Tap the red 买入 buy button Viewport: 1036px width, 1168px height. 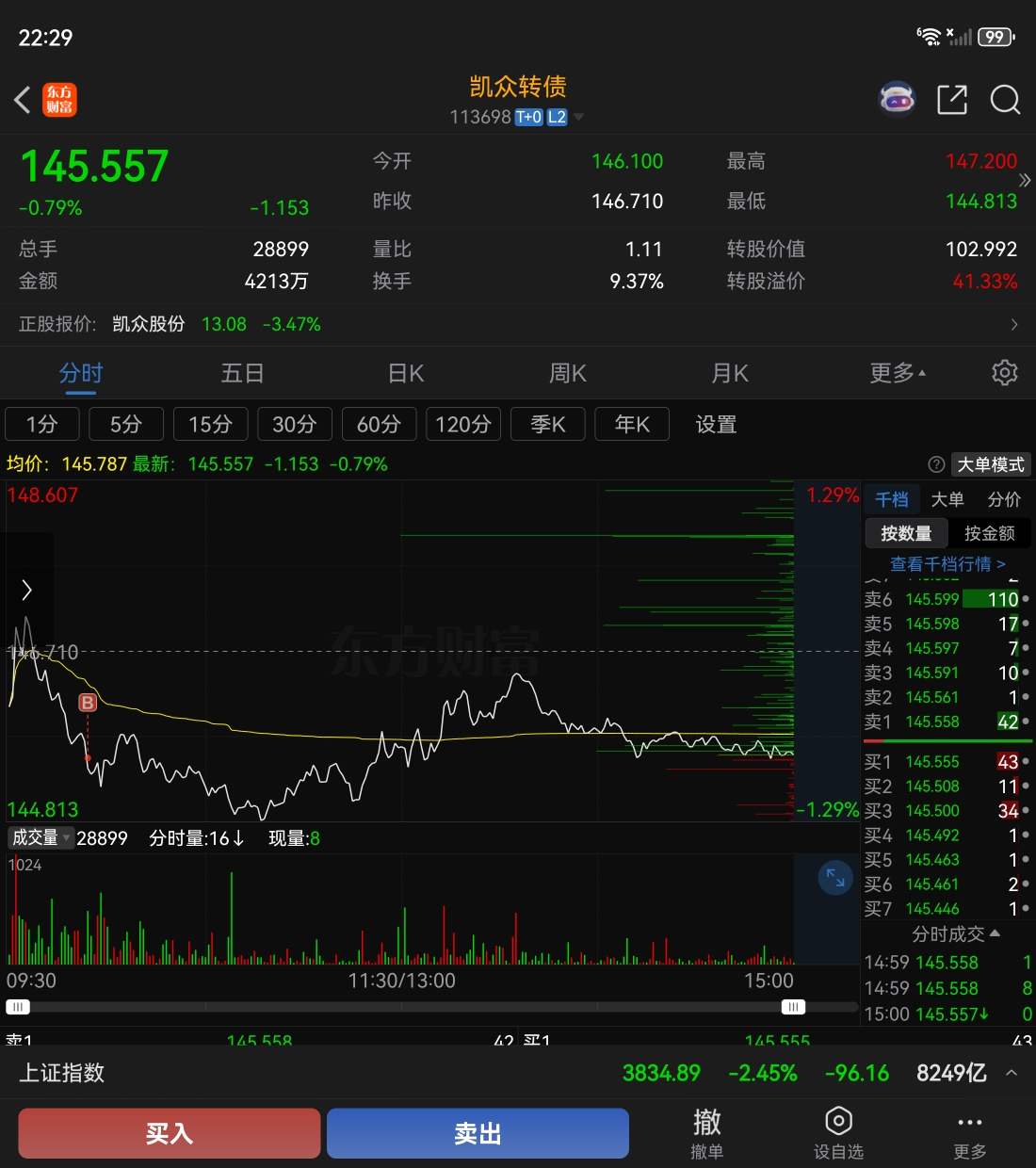(170, 1133)
